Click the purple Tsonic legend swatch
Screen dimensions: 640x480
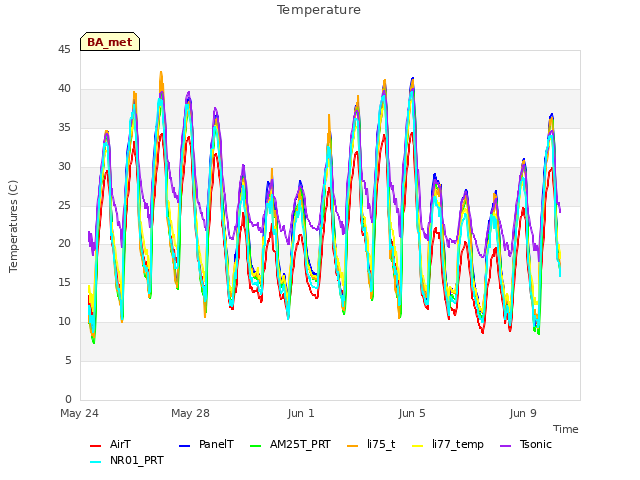tap(505, 446)
